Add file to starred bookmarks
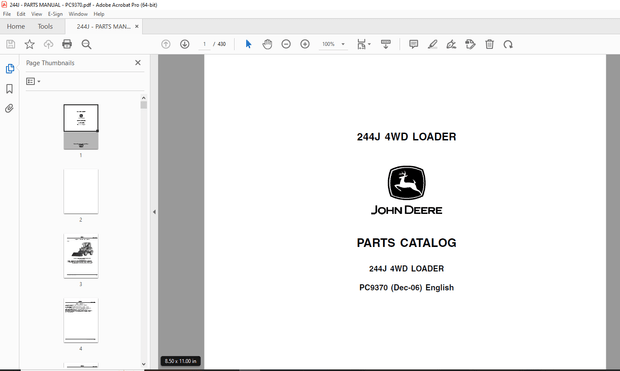Viewport: 620px width, 371px height. [30, 44]
